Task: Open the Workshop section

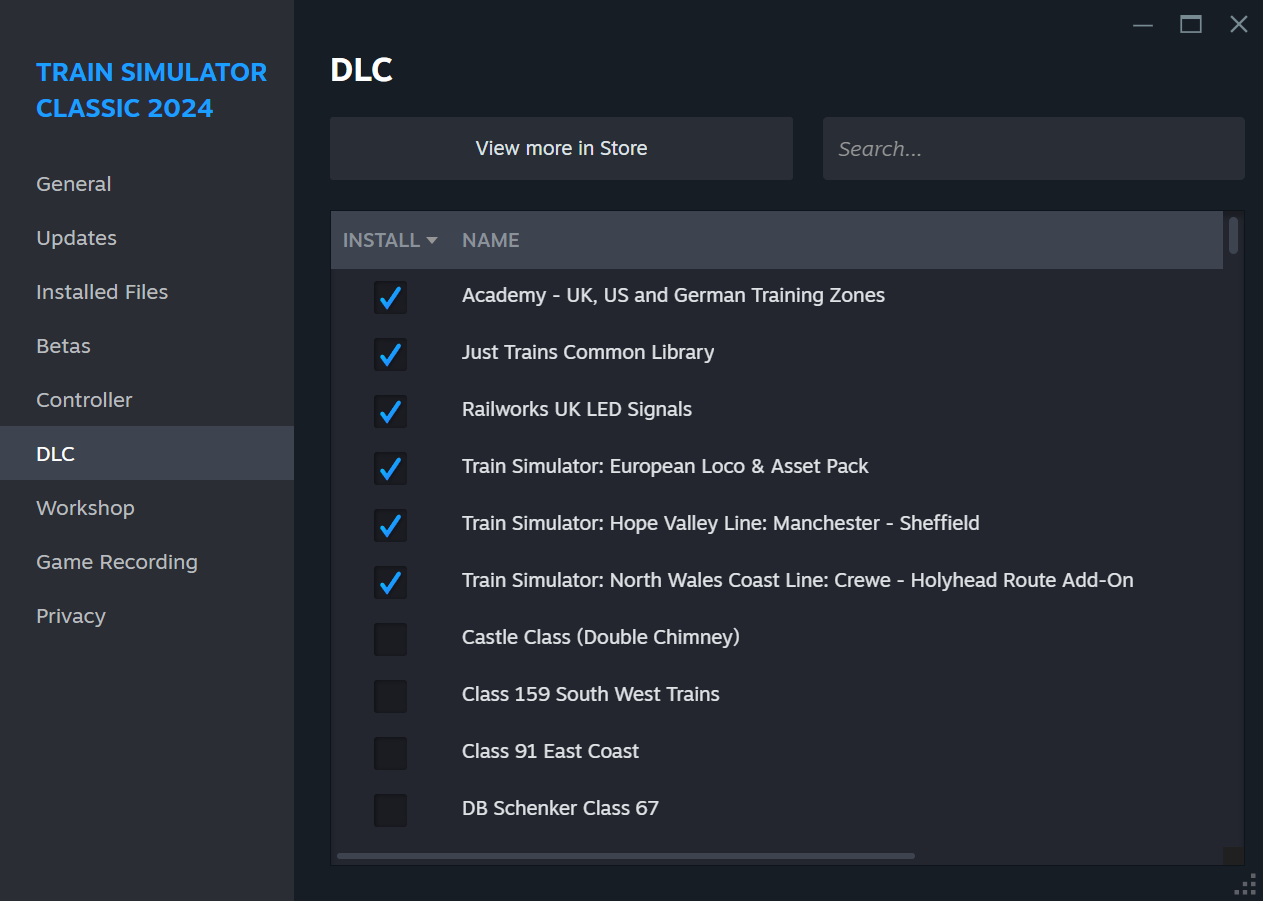Action: pyautogui.click(x=85, y=508)
